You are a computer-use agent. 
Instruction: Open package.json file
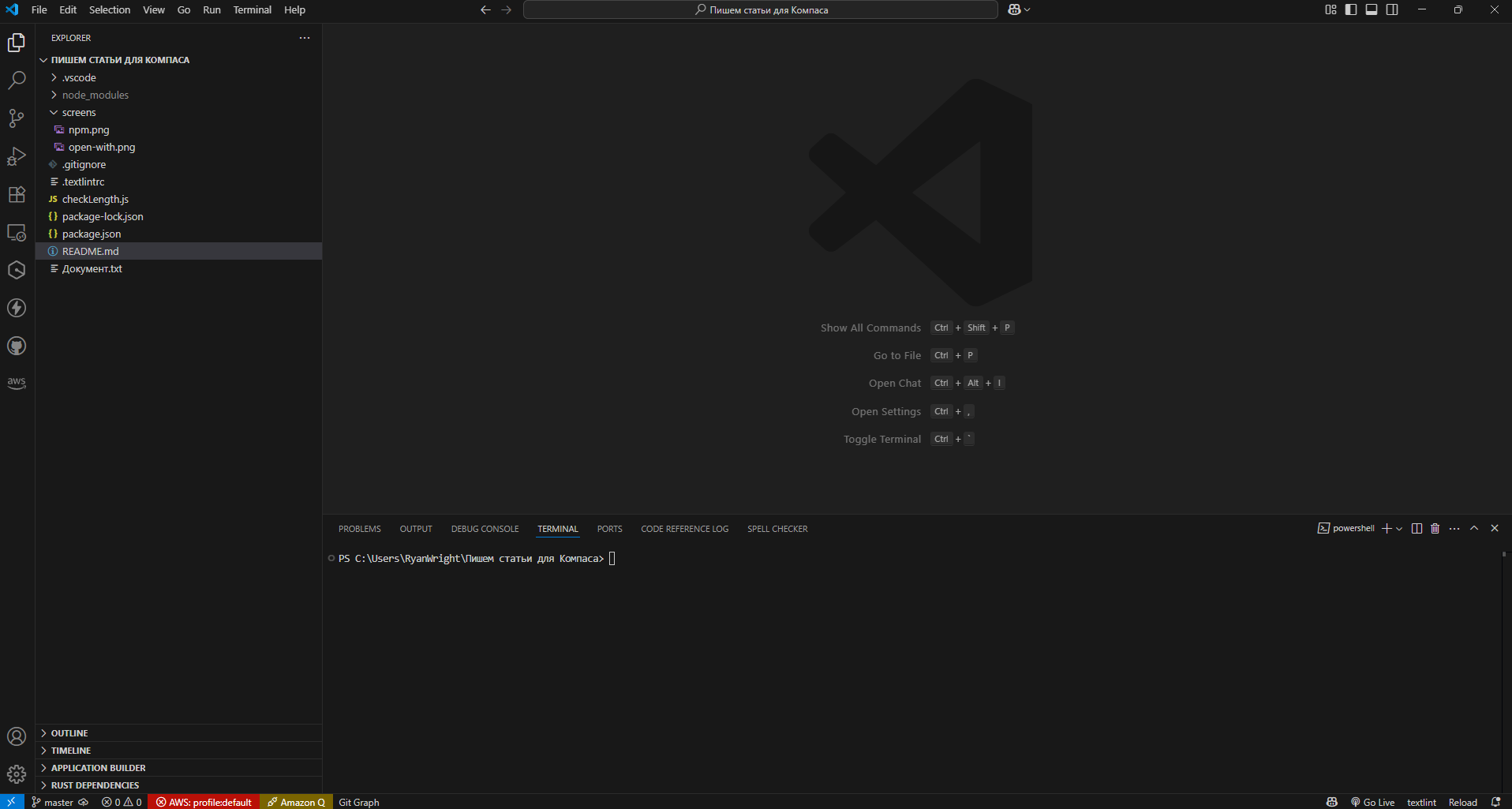[x=178, y=234]
